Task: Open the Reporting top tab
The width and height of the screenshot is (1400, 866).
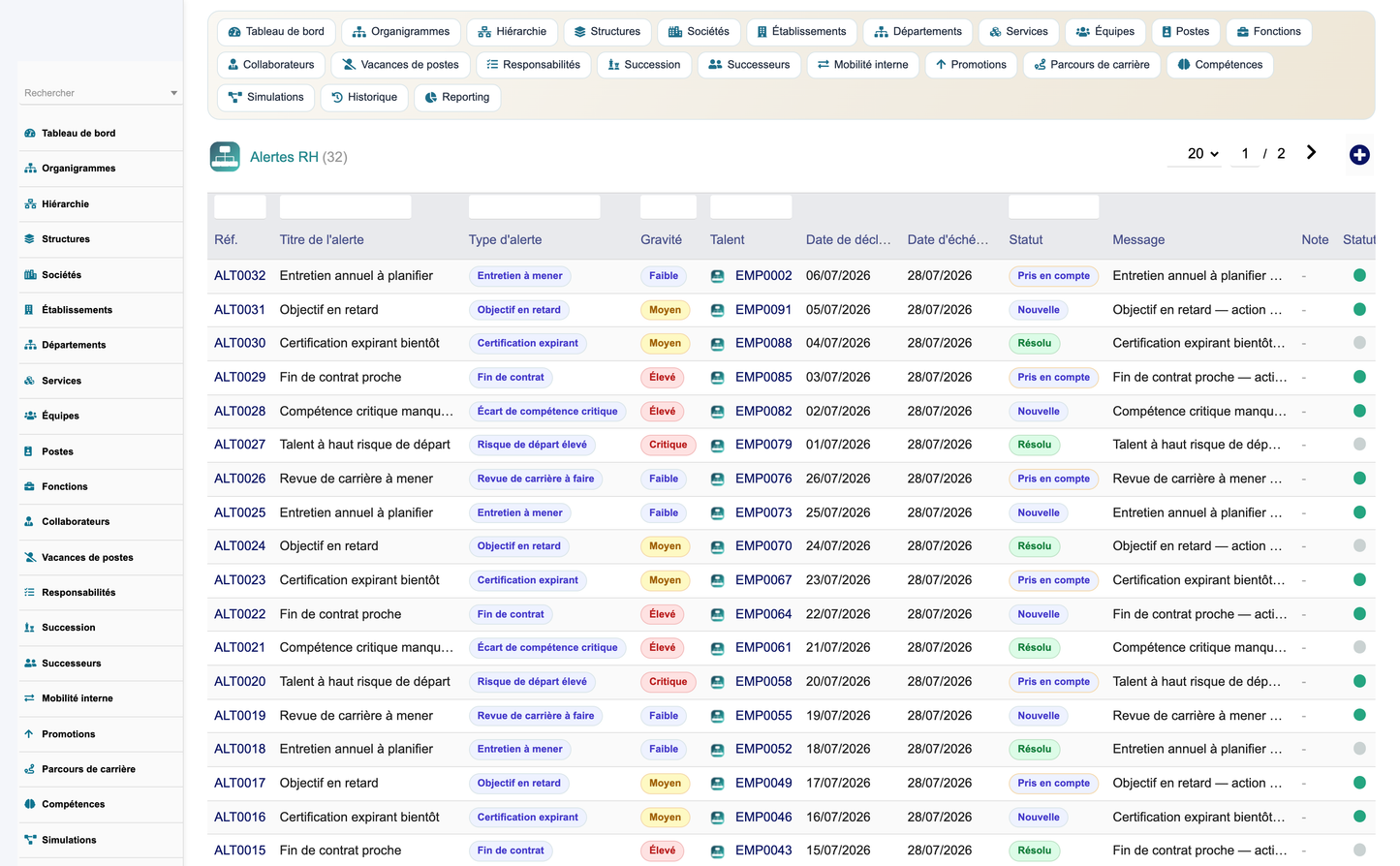Action: click(x=457, y=97)
